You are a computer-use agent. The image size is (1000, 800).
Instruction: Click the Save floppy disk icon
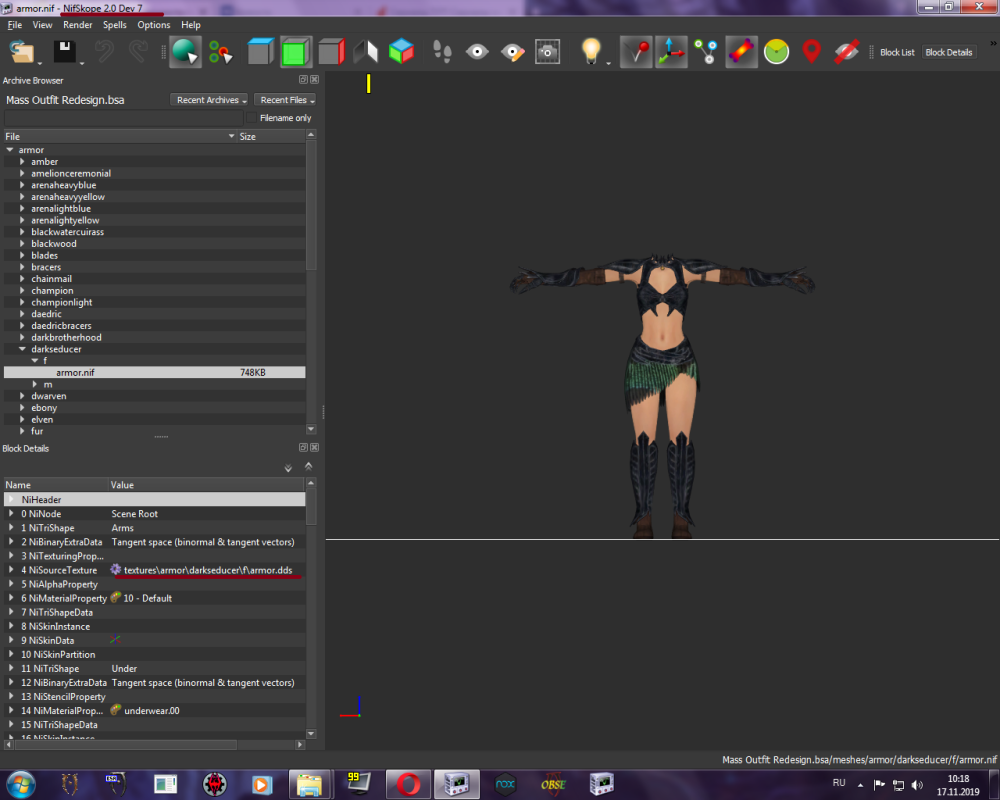pos(64,52)
